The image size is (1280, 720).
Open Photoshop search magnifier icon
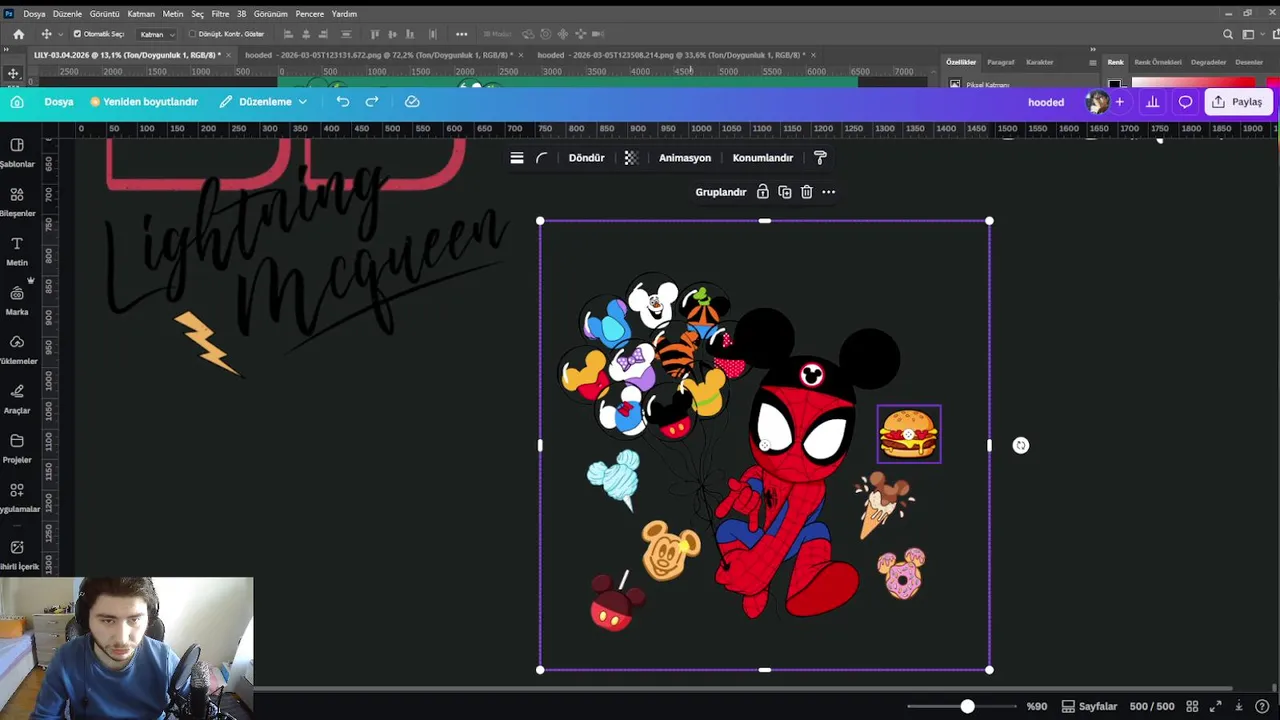pyautogui.click(x=1228, y=34)
